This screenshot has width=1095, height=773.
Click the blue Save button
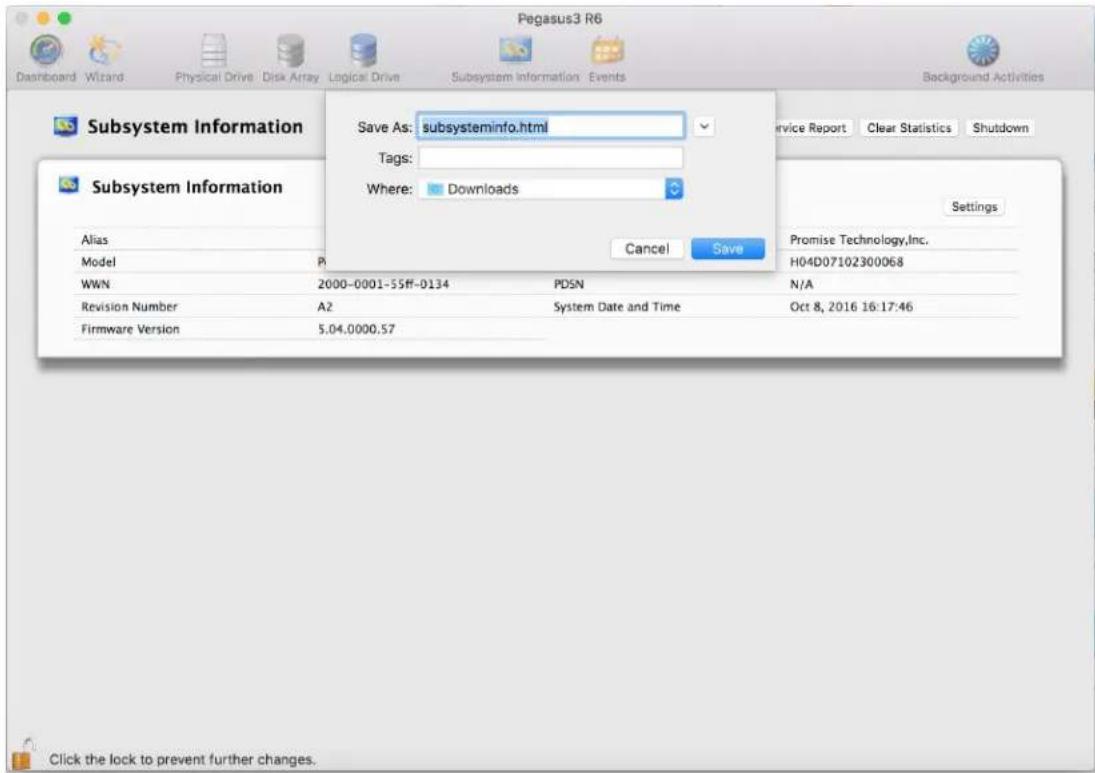[728, 249]
